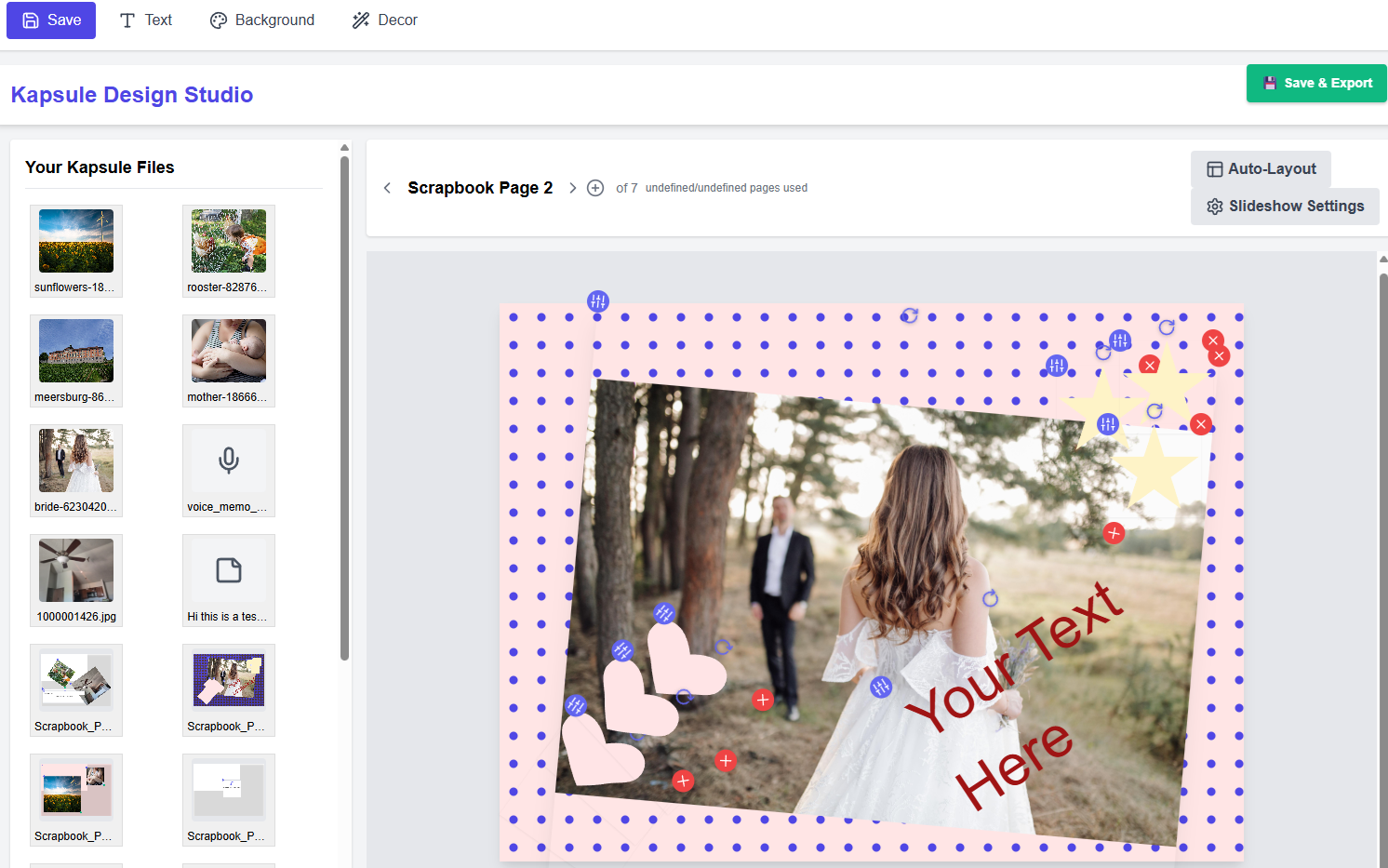Click the settings handle at photo's top-left corner
This screenshot has height=868, width=1388.
coord(597,301)
